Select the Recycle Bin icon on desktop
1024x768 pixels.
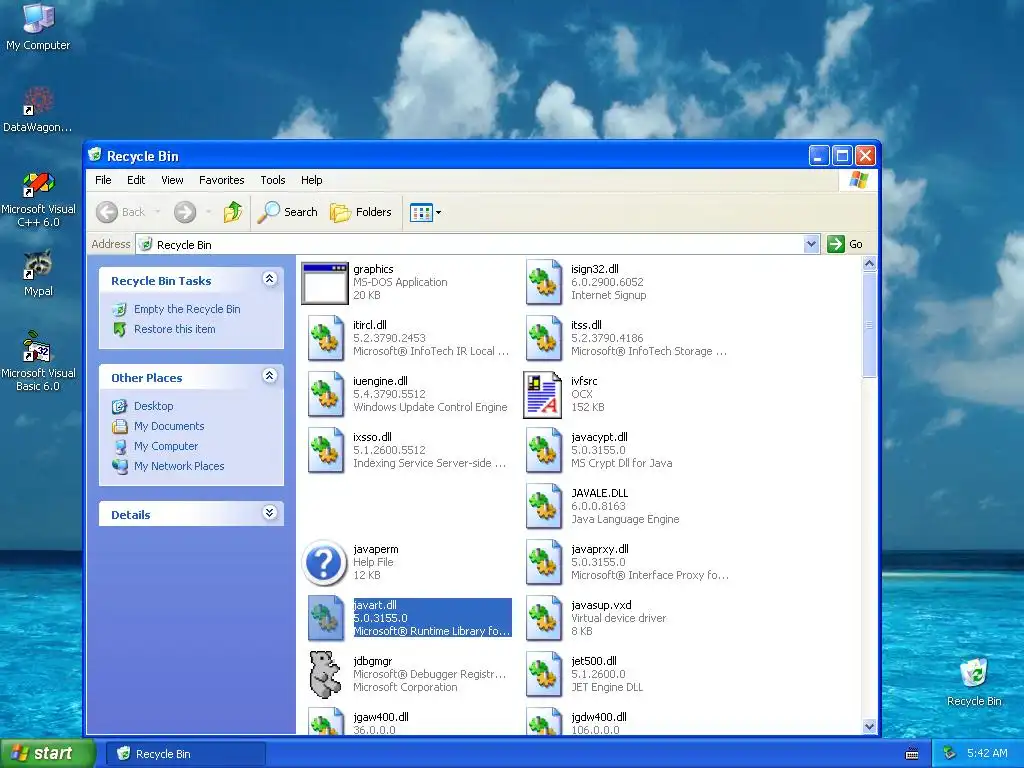click(x=974, y=682)
